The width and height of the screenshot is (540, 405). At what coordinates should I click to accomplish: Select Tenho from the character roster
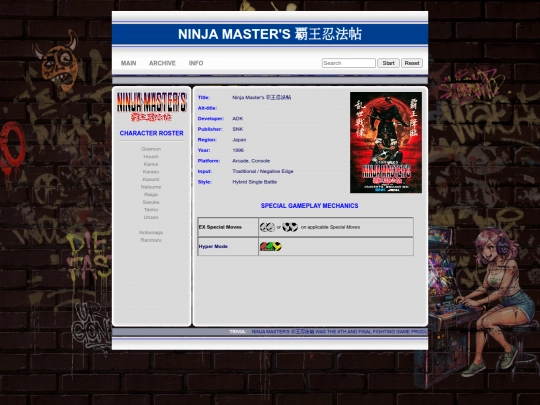tap(151, 209)
